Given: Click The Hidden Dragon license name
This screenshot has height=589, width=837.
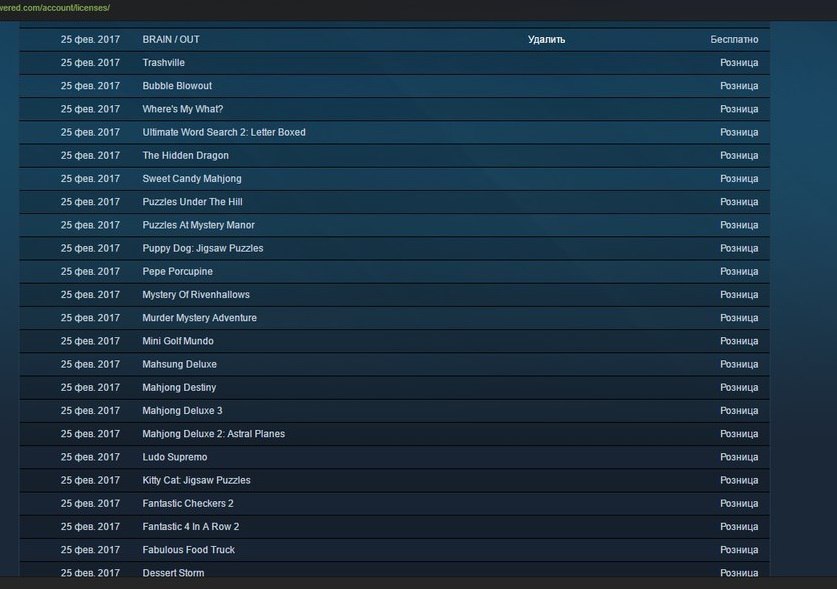Looking at the screenshot, I should (185, 155).
